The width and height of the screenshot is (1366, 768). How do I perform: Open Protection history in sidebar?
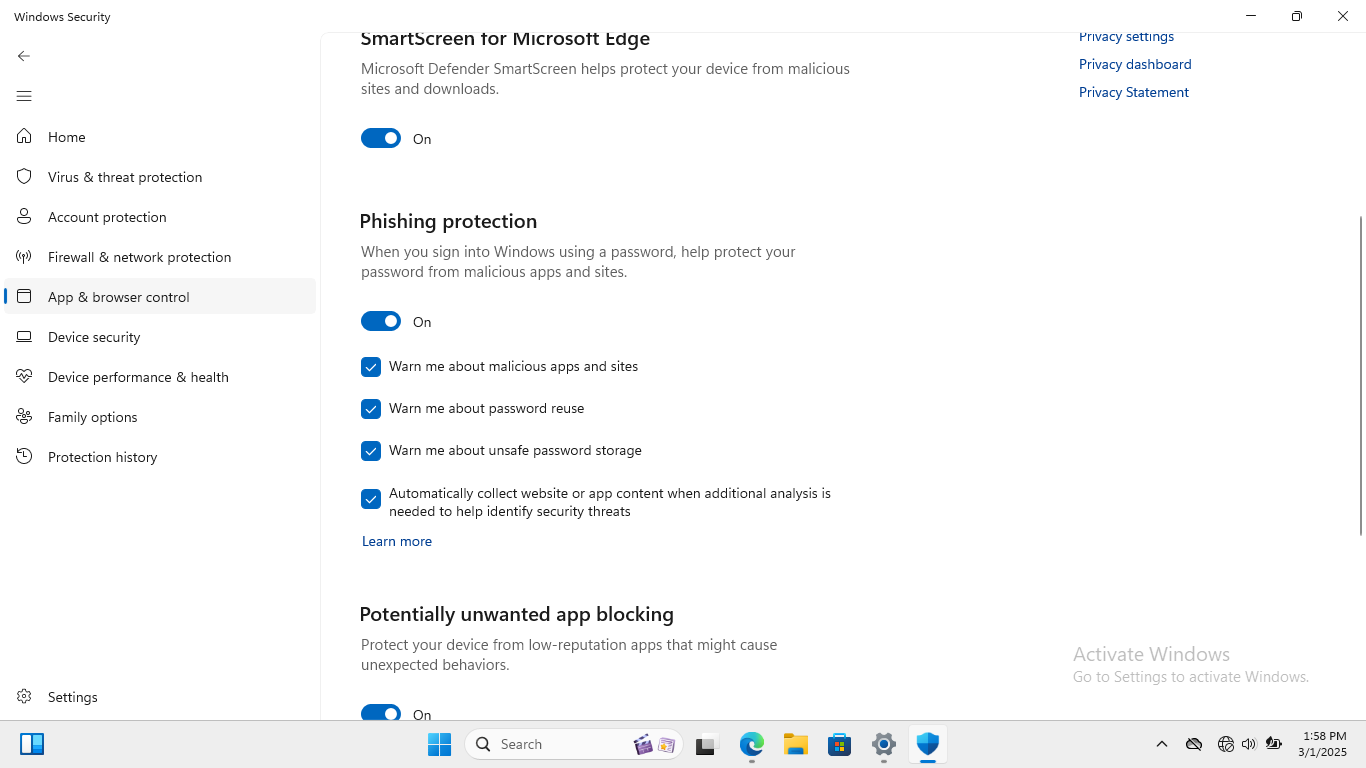[x=102, y=457]
